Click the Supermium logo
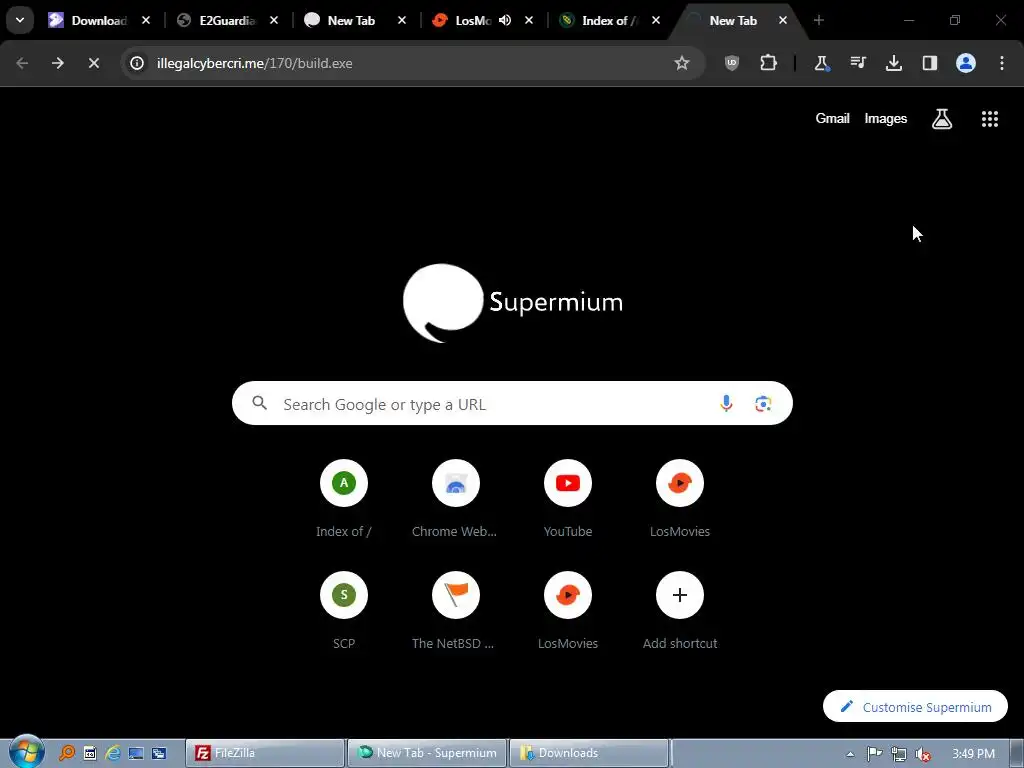Screen dimensions: 1024x768 coord(513,303)
